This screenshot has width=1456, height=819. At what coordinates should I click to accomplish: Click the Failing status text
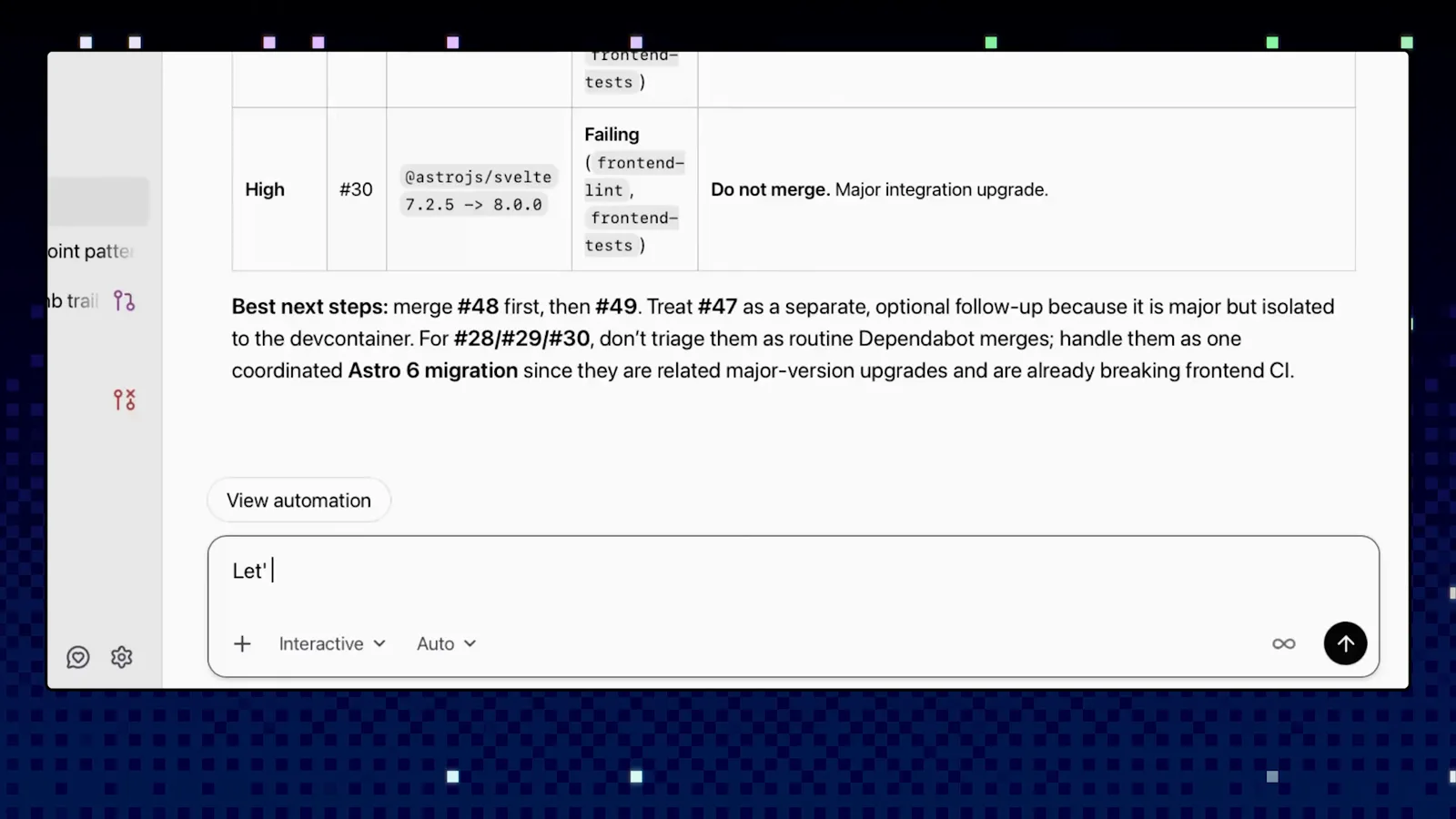612,135
